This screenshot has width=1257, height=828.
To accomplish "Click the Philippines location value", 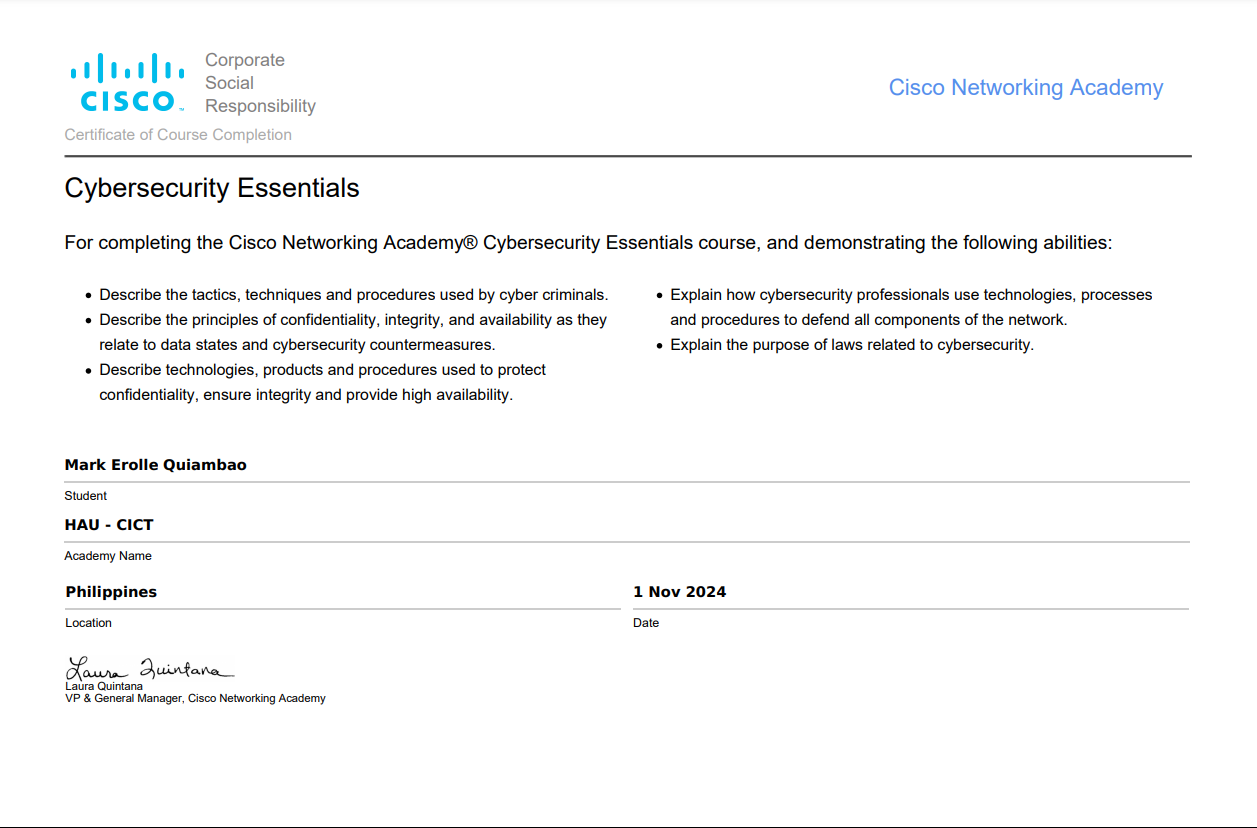I will 111,592.
